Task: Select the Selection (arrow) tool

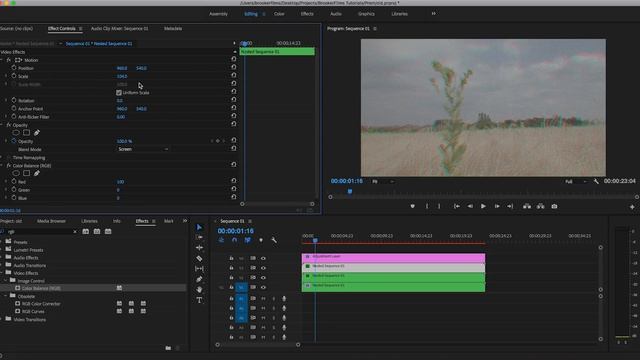Action: point(199,227)
